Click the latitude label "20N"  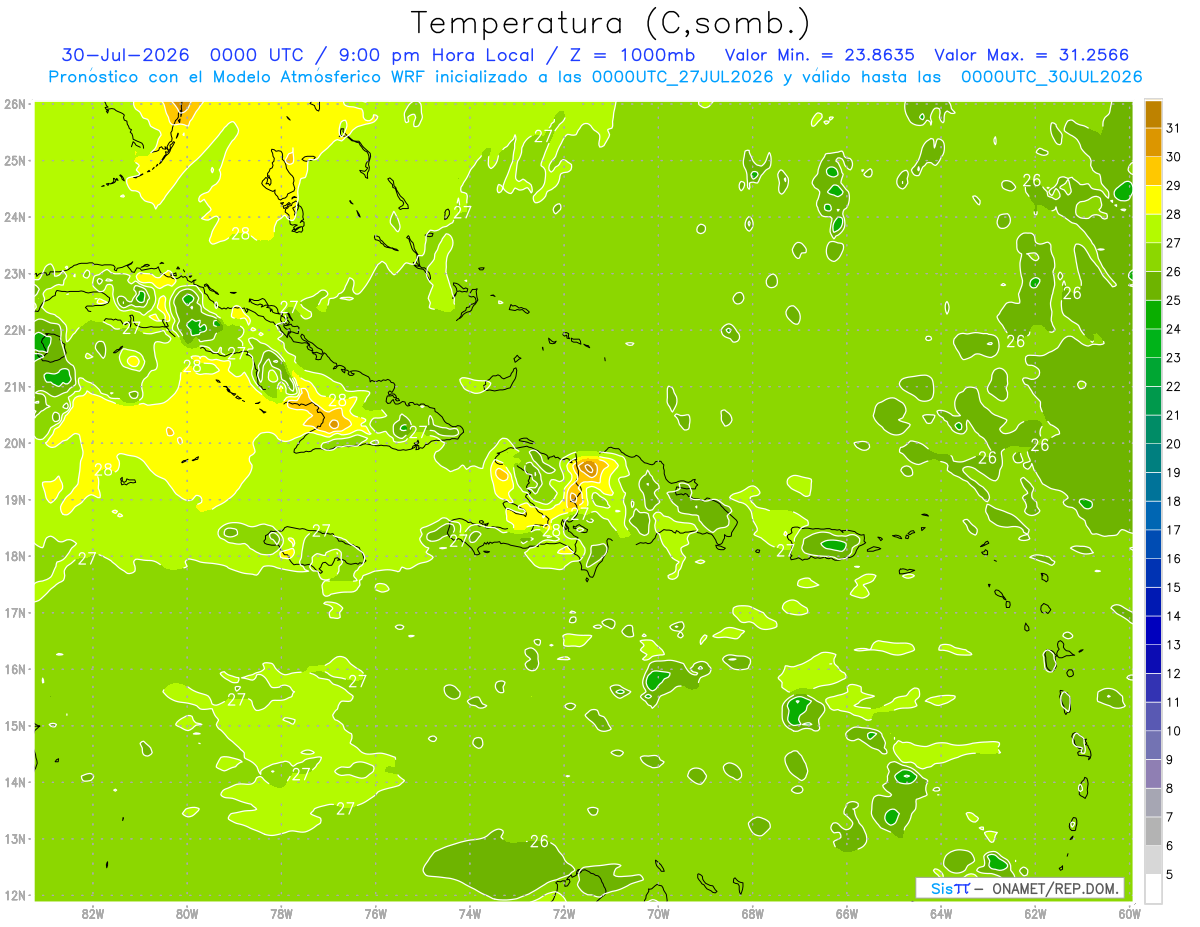click(15, 443)
